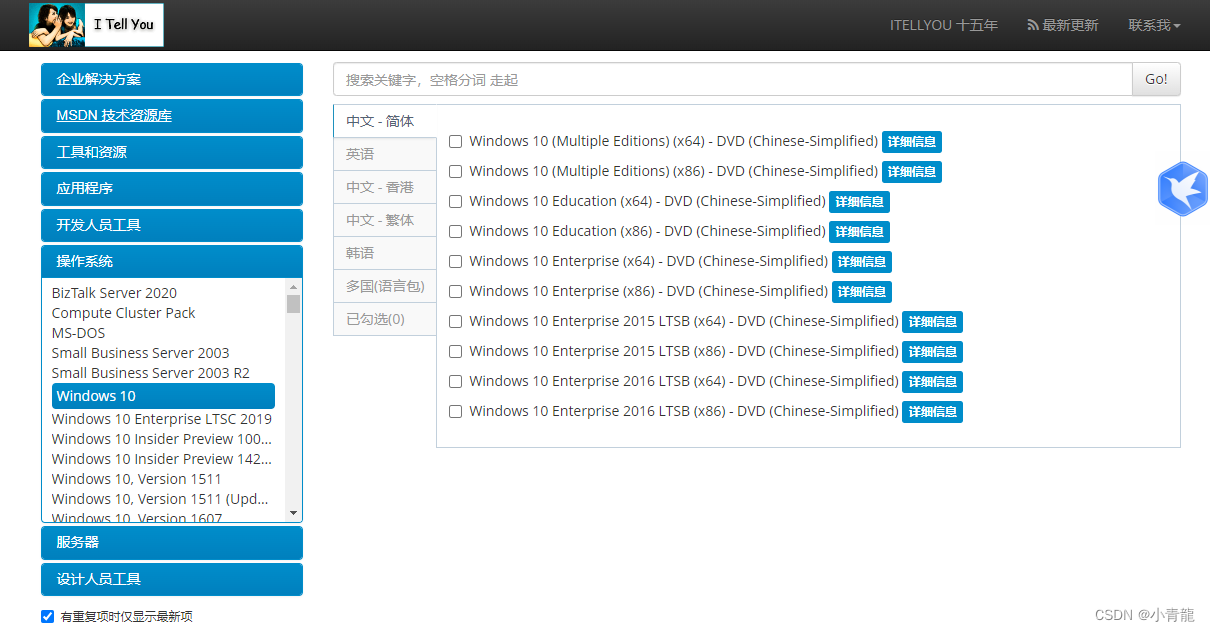Show 详细信息 for Multiple Editions (x86)
1210x631 pixels.
[912, 172]
